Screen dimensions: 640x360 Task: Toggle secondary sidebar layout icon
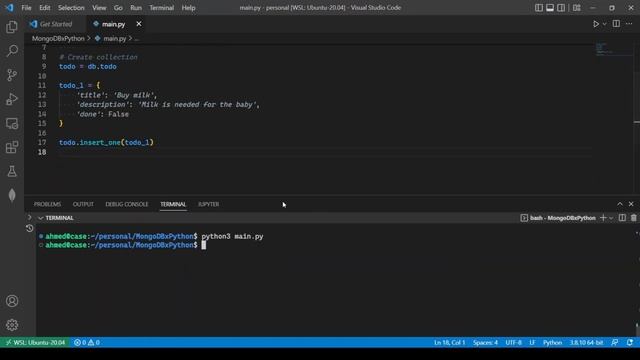tap(561, 8)
